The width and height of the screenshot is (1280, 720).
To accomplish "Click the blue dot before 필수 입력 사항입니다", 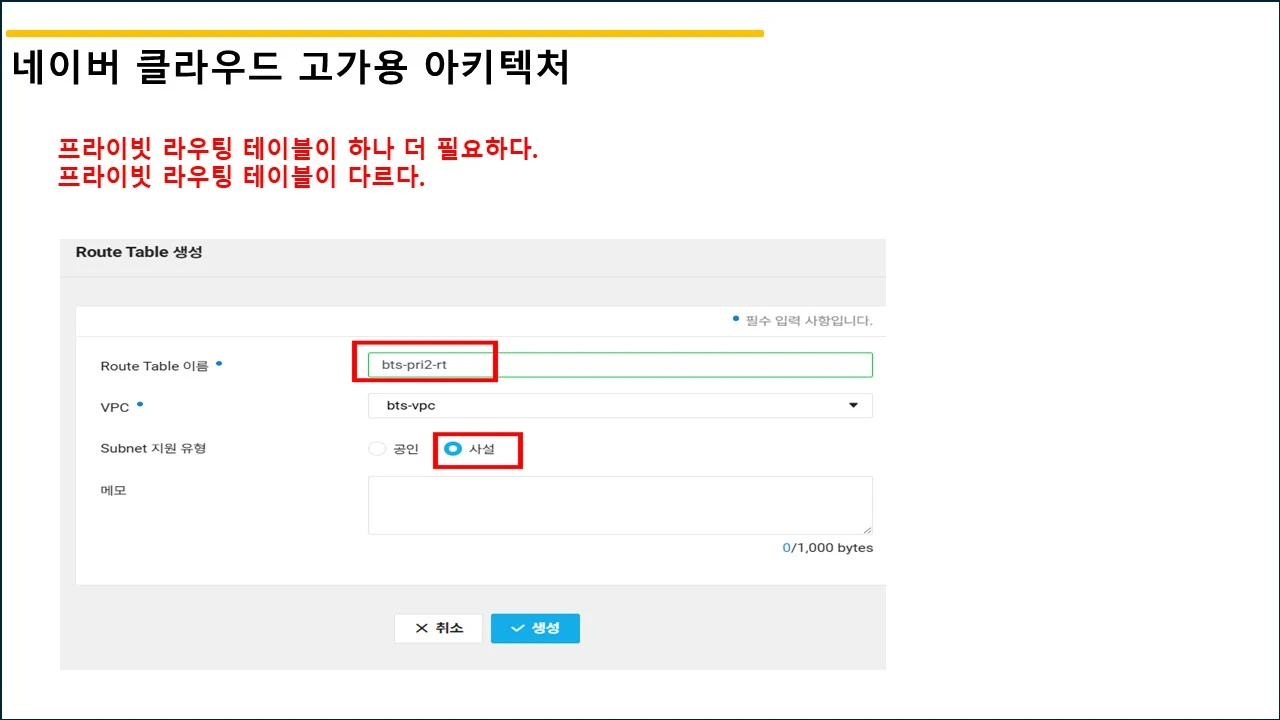I will point(736,319).
